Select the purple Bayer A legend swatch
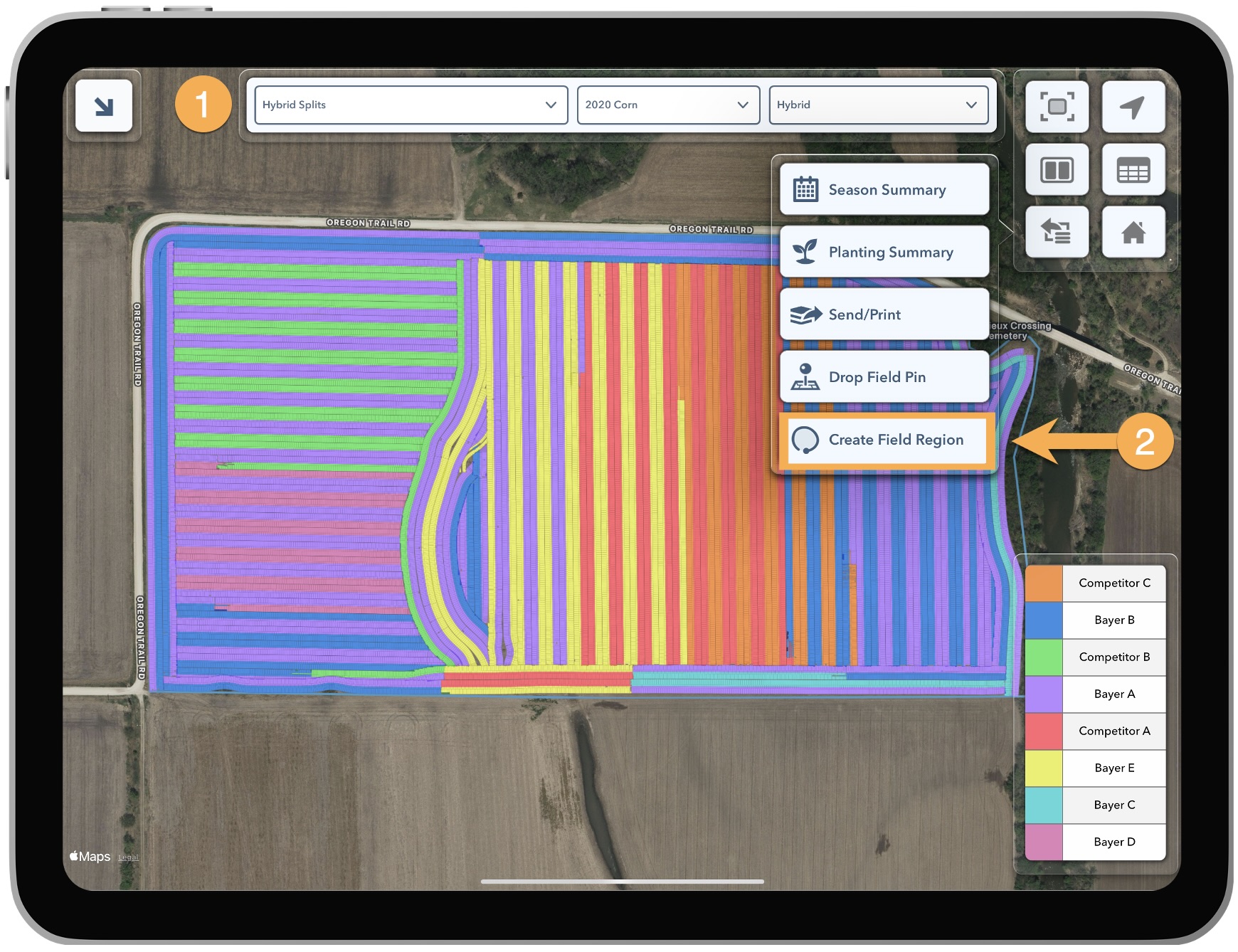1238x952 pixels. pos(1044,694)
